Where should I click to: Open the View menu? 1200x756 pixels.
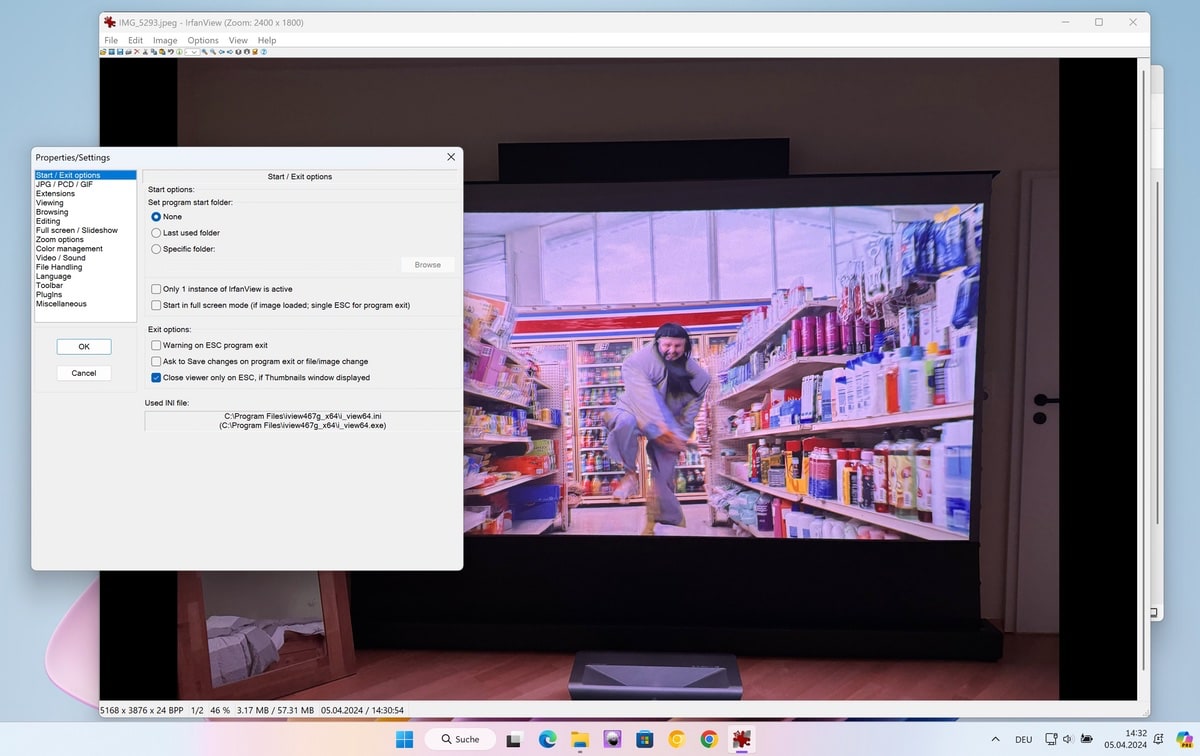238,41
